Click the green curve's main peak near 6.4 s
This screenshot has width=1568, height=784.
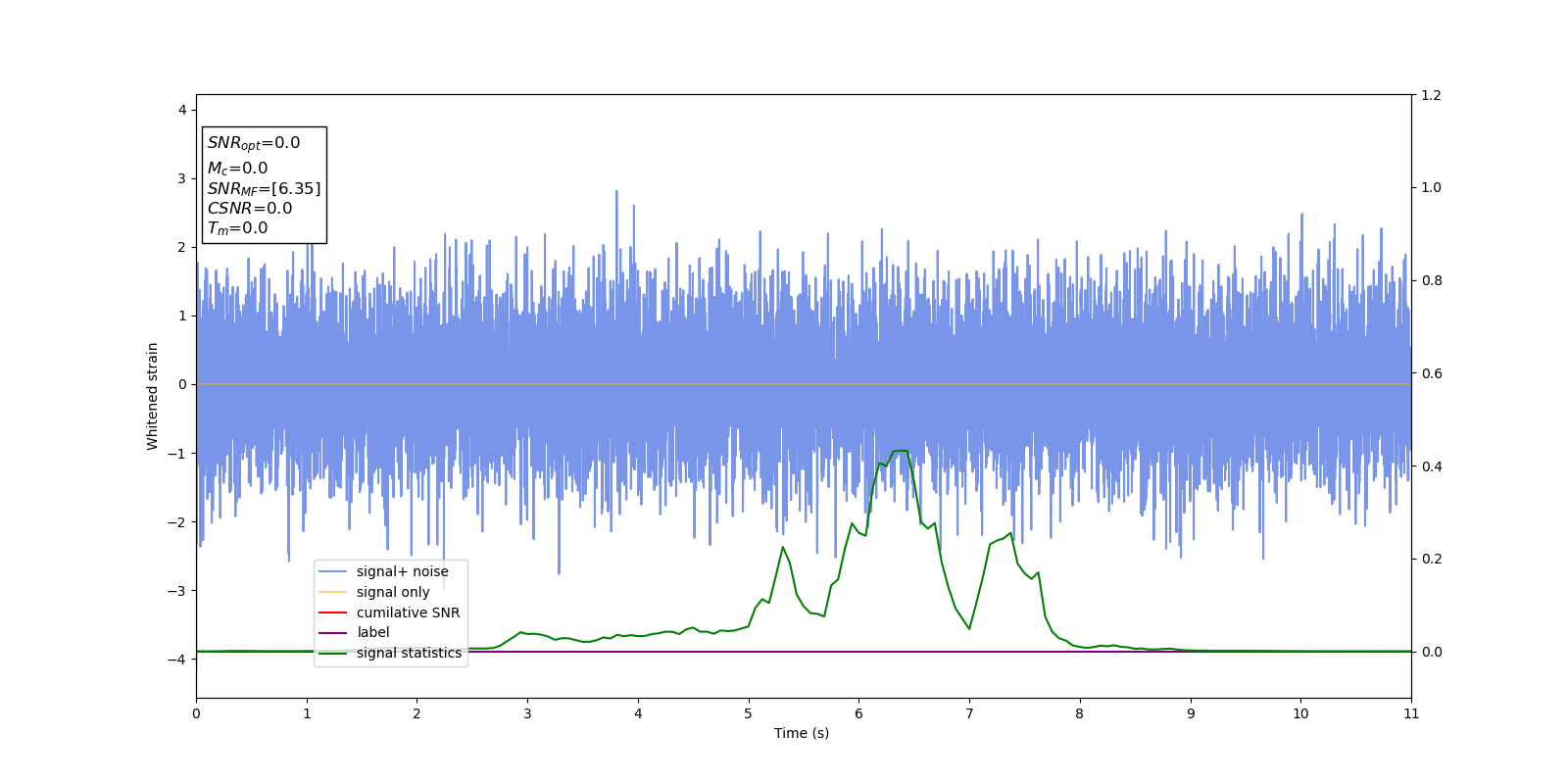pos(900,451)
